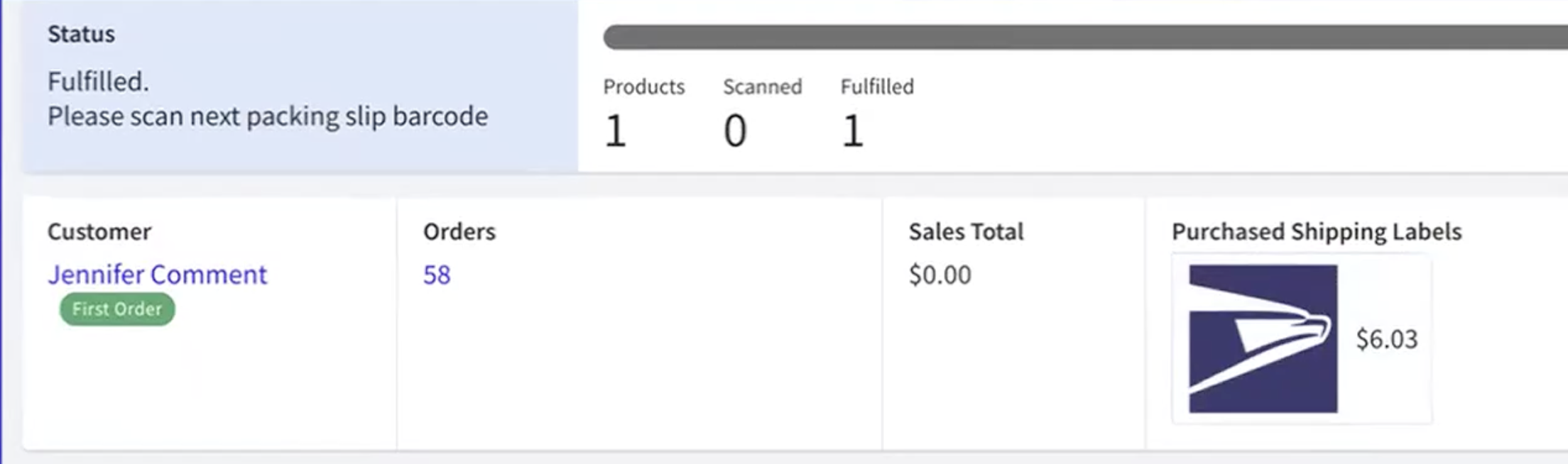Open the Jennifer Comment customer link

point(157,275)
